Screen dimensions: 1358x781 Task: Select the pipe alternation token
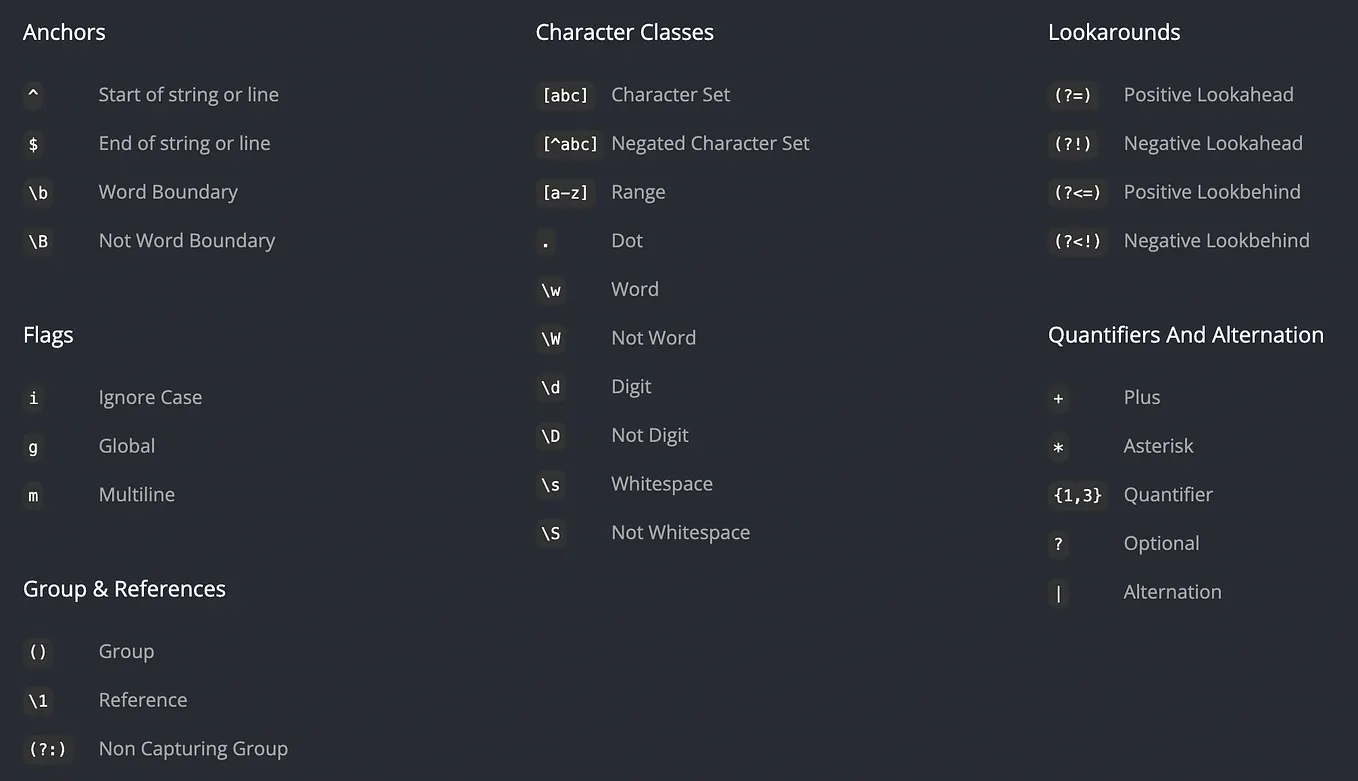pos(1058,593)
